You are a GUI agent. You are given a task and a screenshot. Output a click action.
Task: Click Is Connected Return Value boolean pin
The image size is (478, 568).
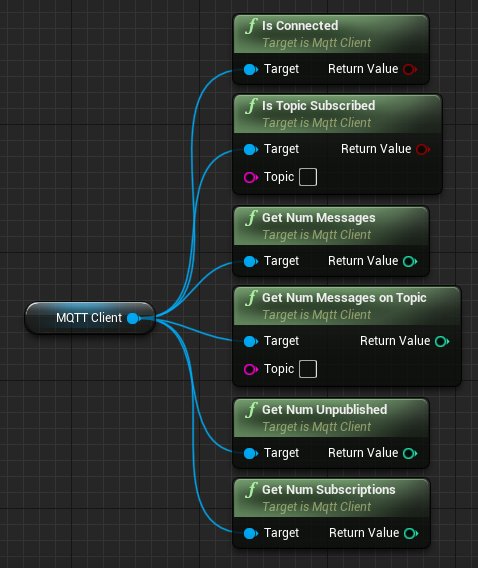pos(410,69)
